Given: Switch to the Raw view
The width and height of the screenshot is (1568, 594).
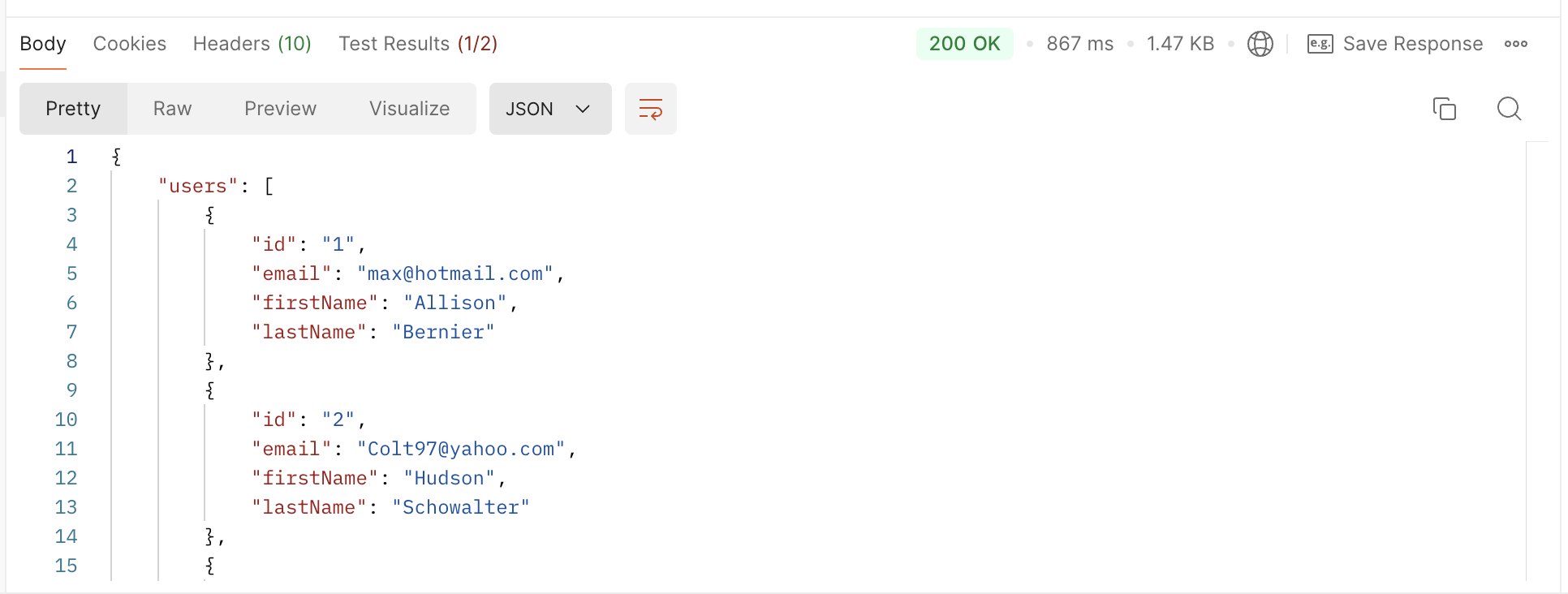Looking at the screenshot, I should [172, 109].
